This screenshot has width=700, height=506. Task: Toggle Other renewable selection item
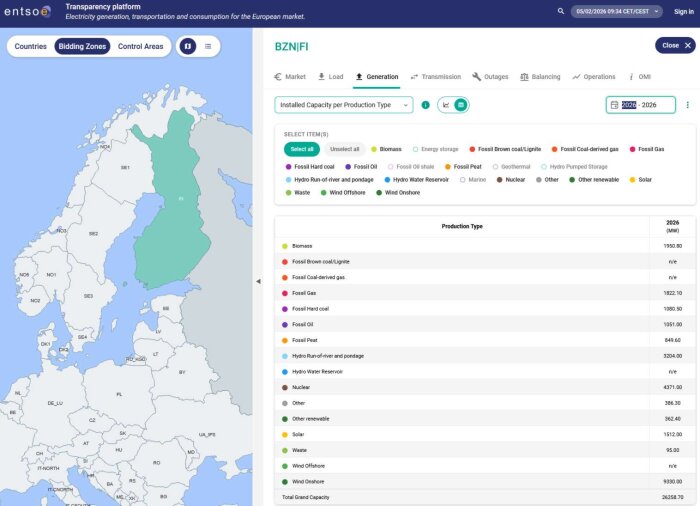pos(594,180)
